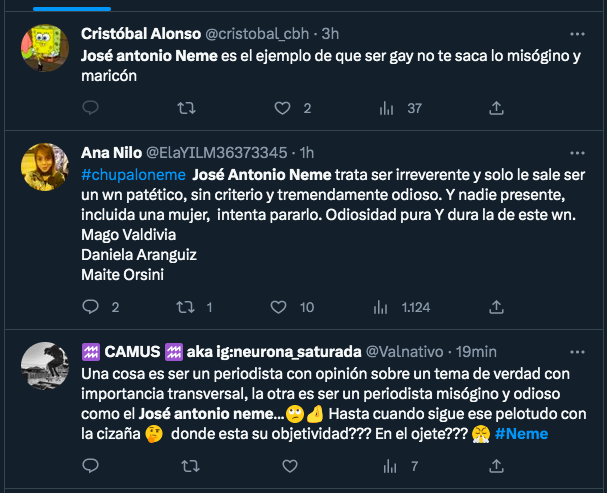
Task: Share Ana Nilo's tweet
Action: (x=481, y=307)
